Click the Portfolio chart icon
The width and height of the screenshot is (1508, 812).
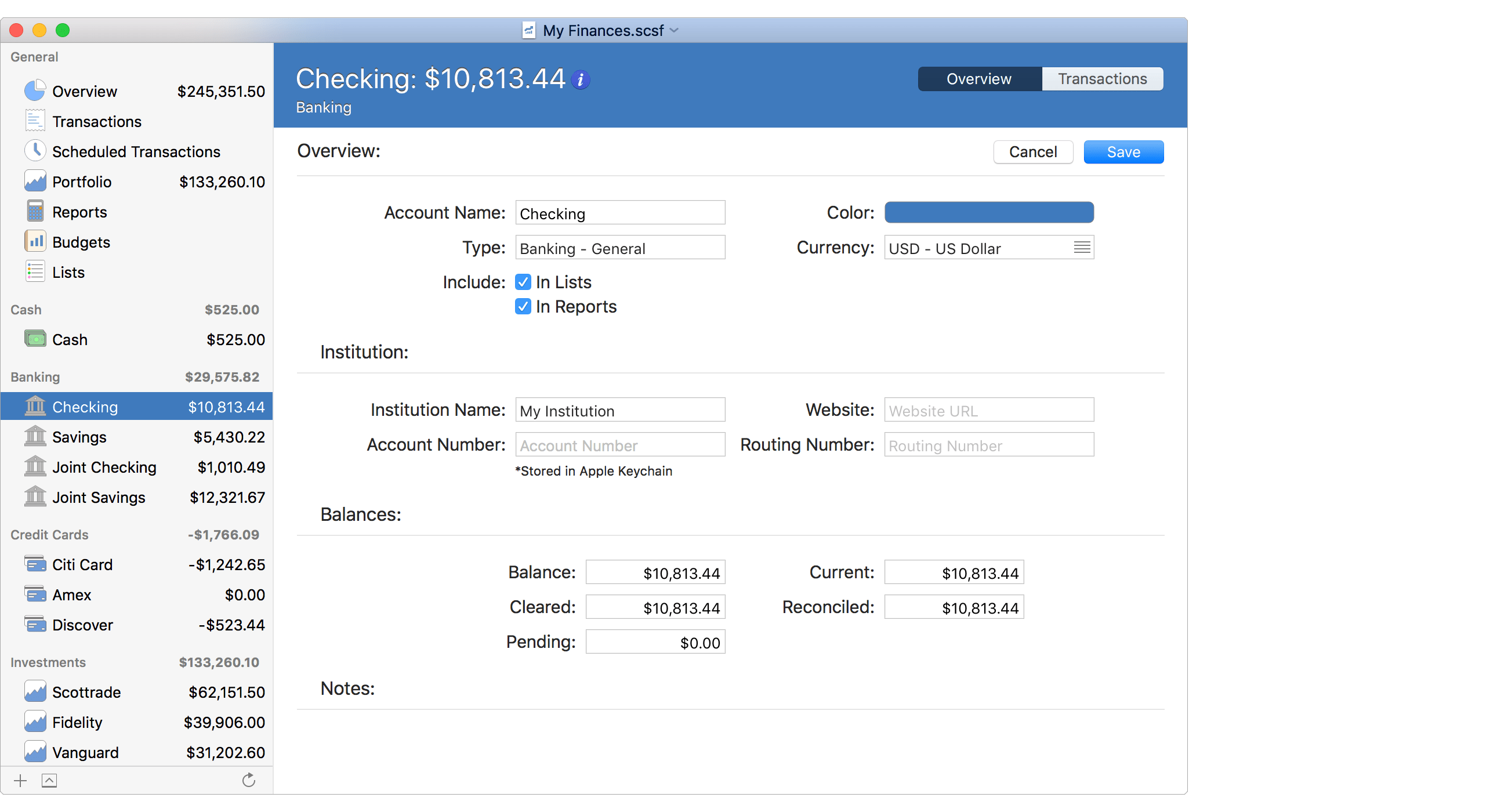35,181
